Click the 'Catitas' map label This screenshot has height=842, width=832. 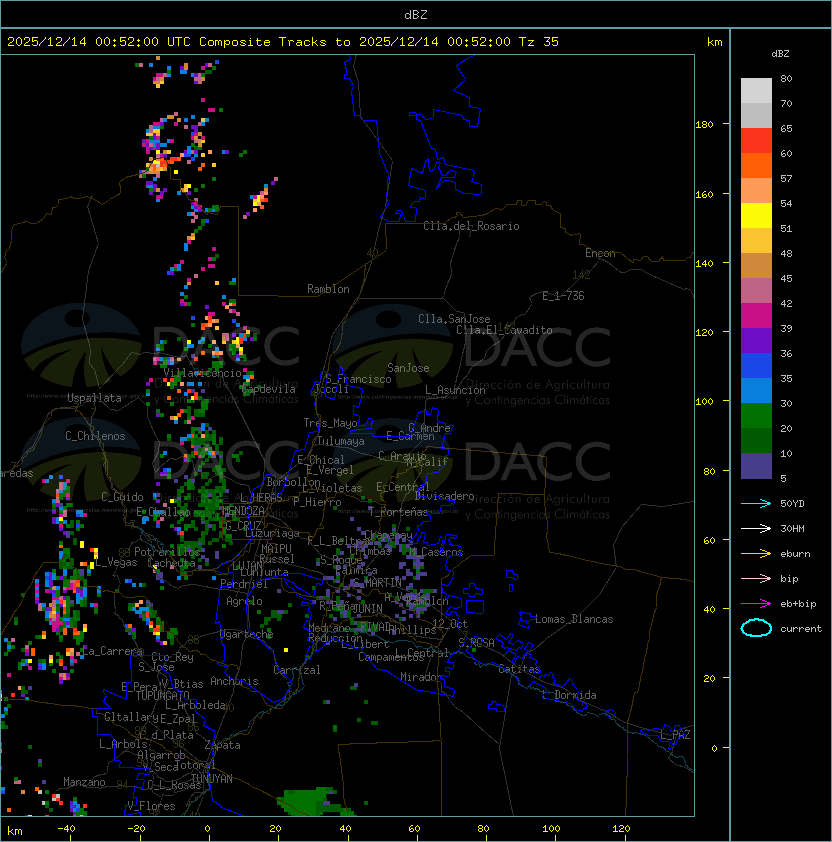point(519,669)
